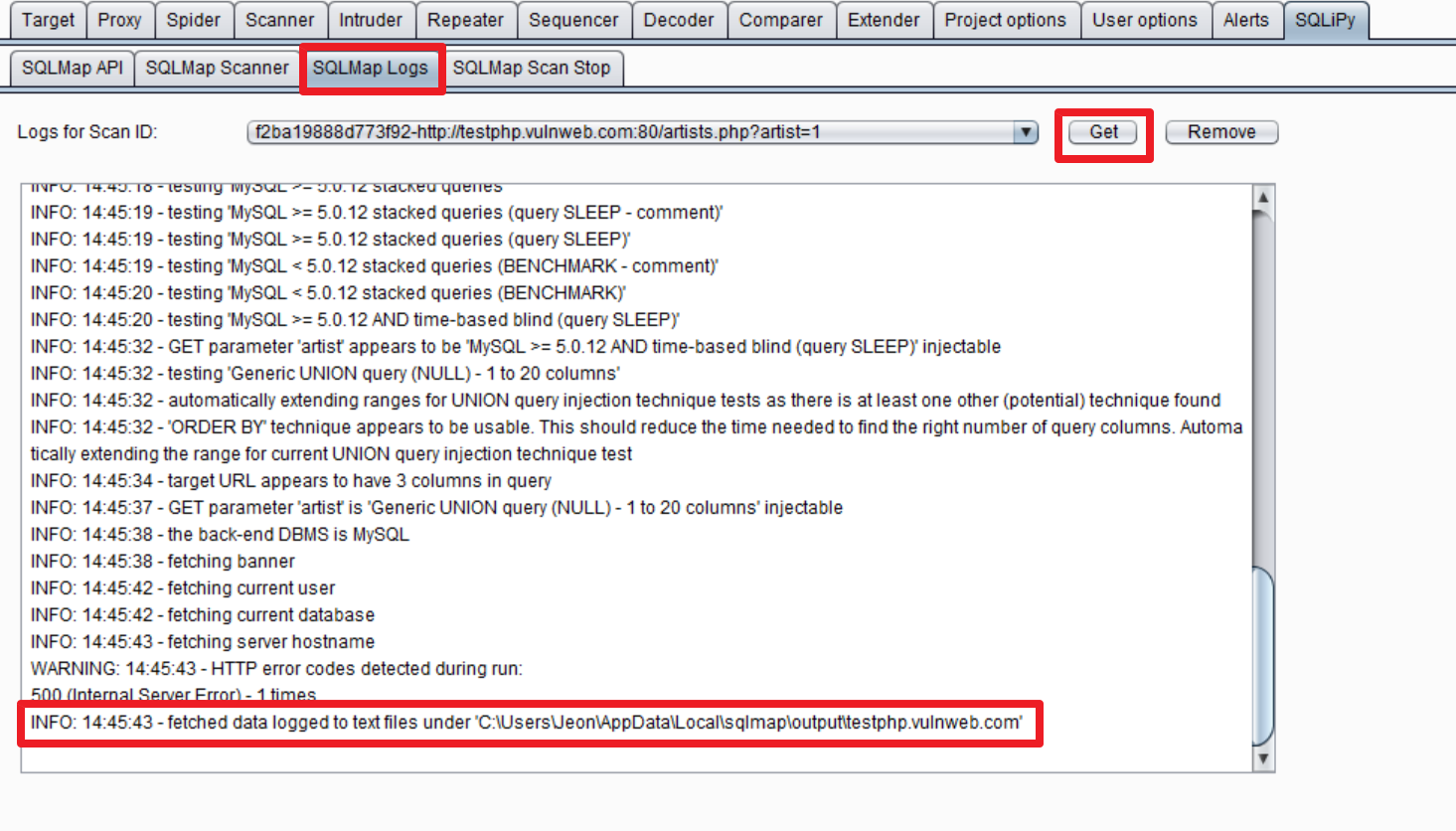The image size is (1456, 831).
Task: Switch to SQLMap API sub-tab
Action: coord(73,68)
